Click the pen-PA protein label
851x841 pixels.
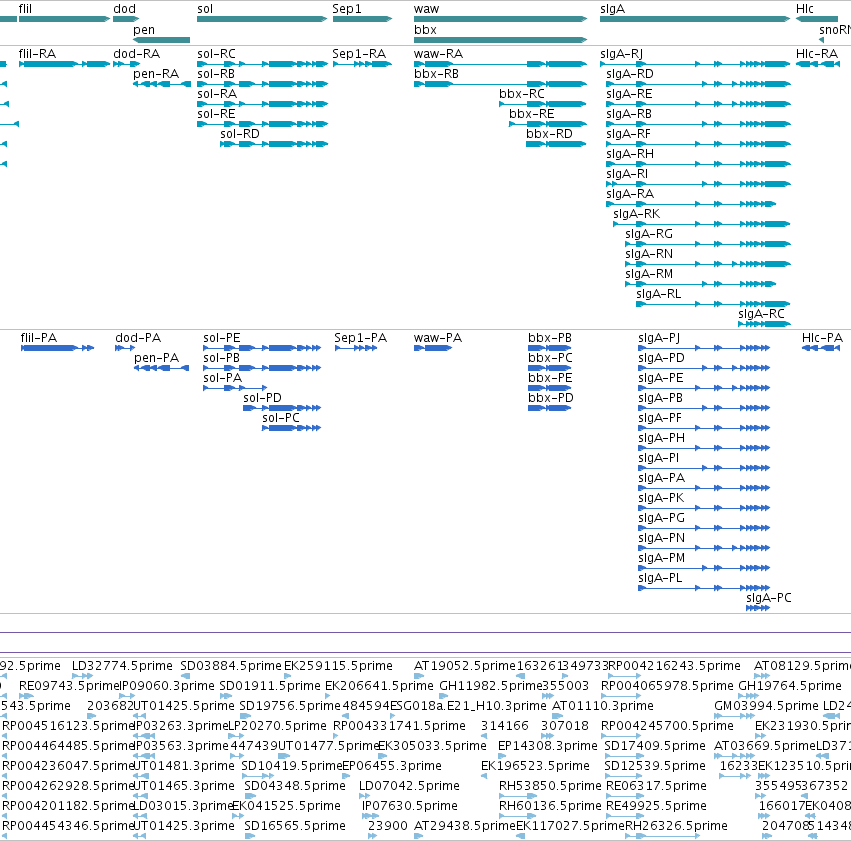(x=156, y=358)
